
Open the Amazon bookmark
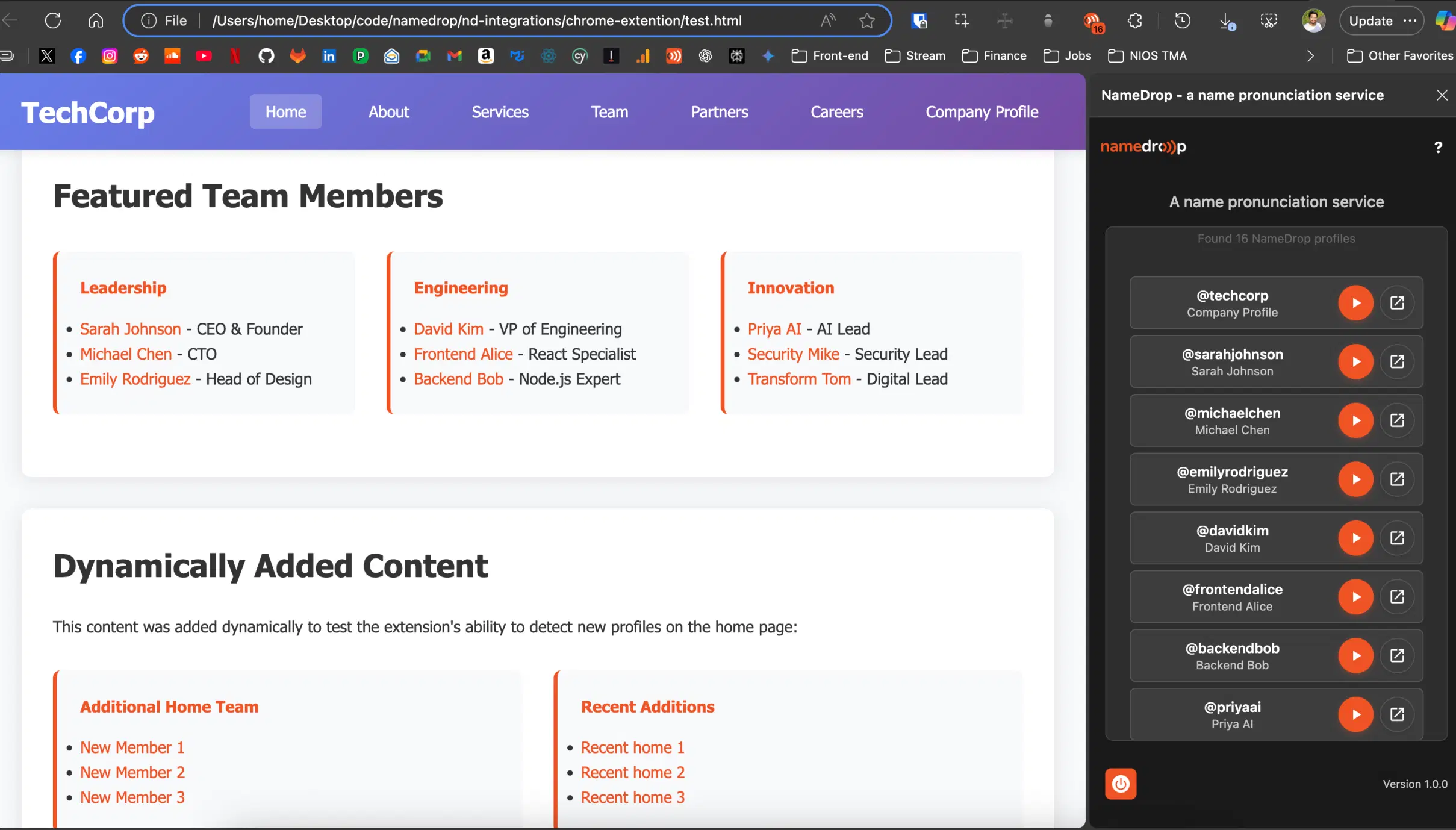point(486,56)
